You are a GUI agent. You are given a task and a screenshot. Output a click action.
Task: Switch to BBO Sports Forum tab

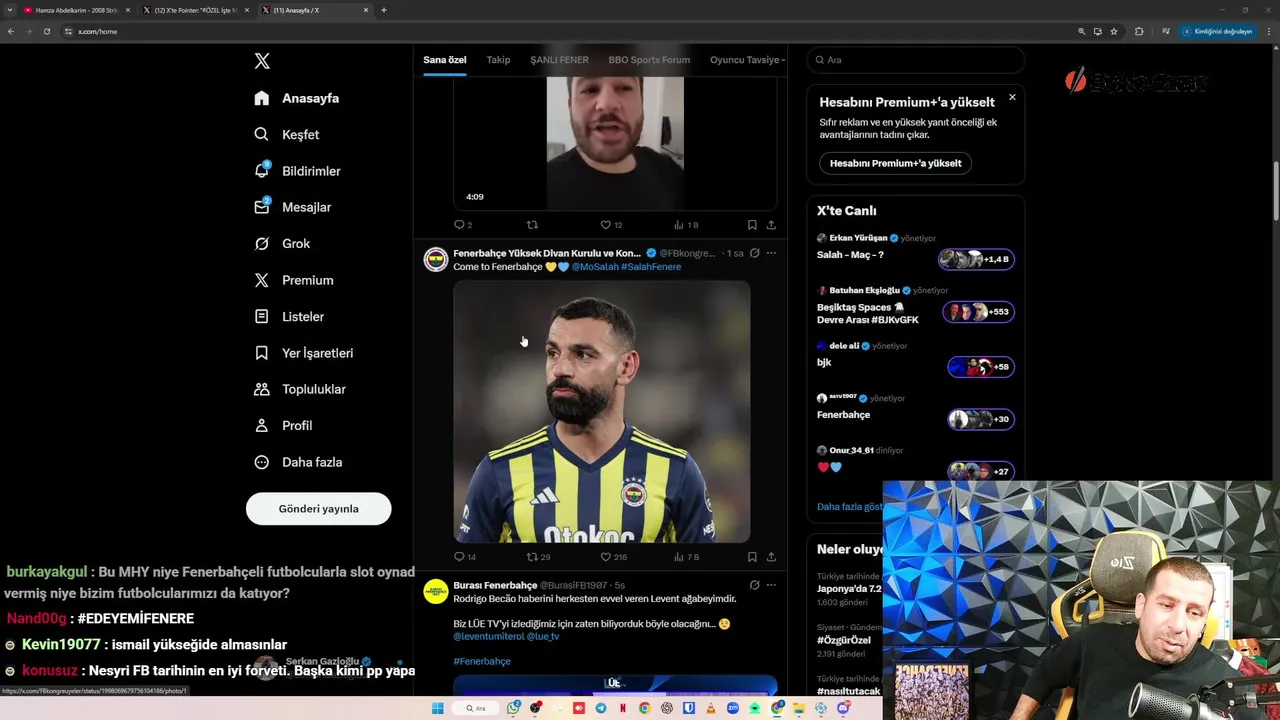click(x=649, y=60)
